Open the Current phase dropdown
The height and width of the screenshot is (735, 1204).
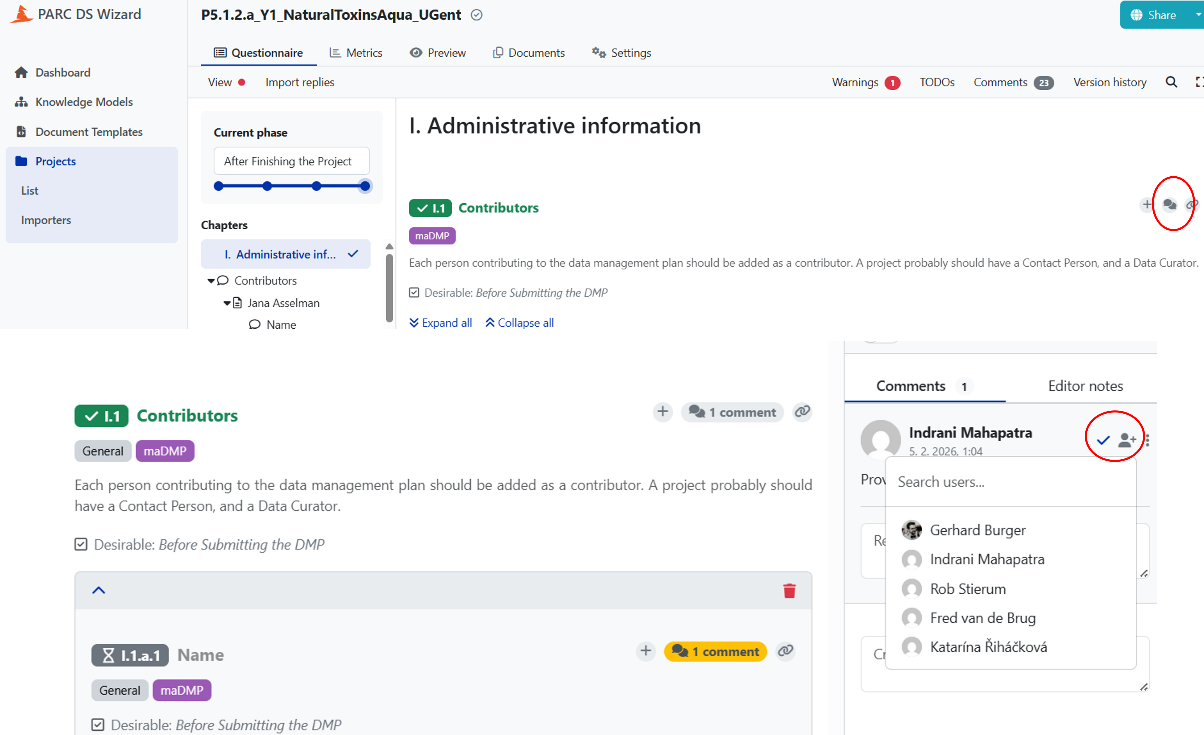point(291,161)
